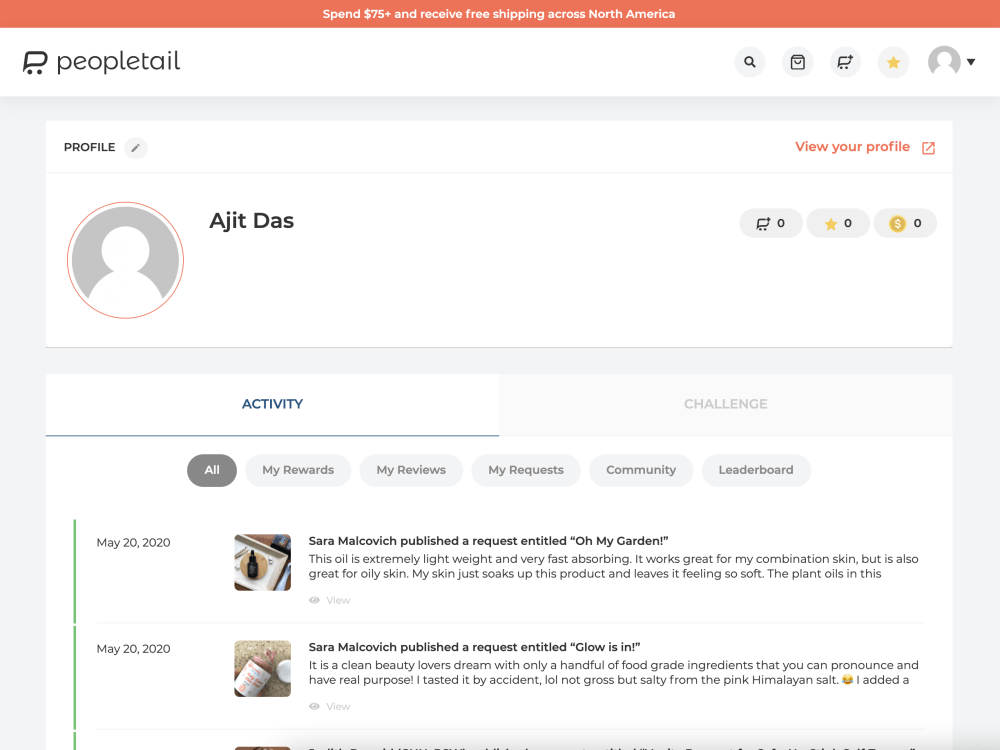Click the eye icon under Glow is in
This screenshot has width=1000, height=750.
314,706
